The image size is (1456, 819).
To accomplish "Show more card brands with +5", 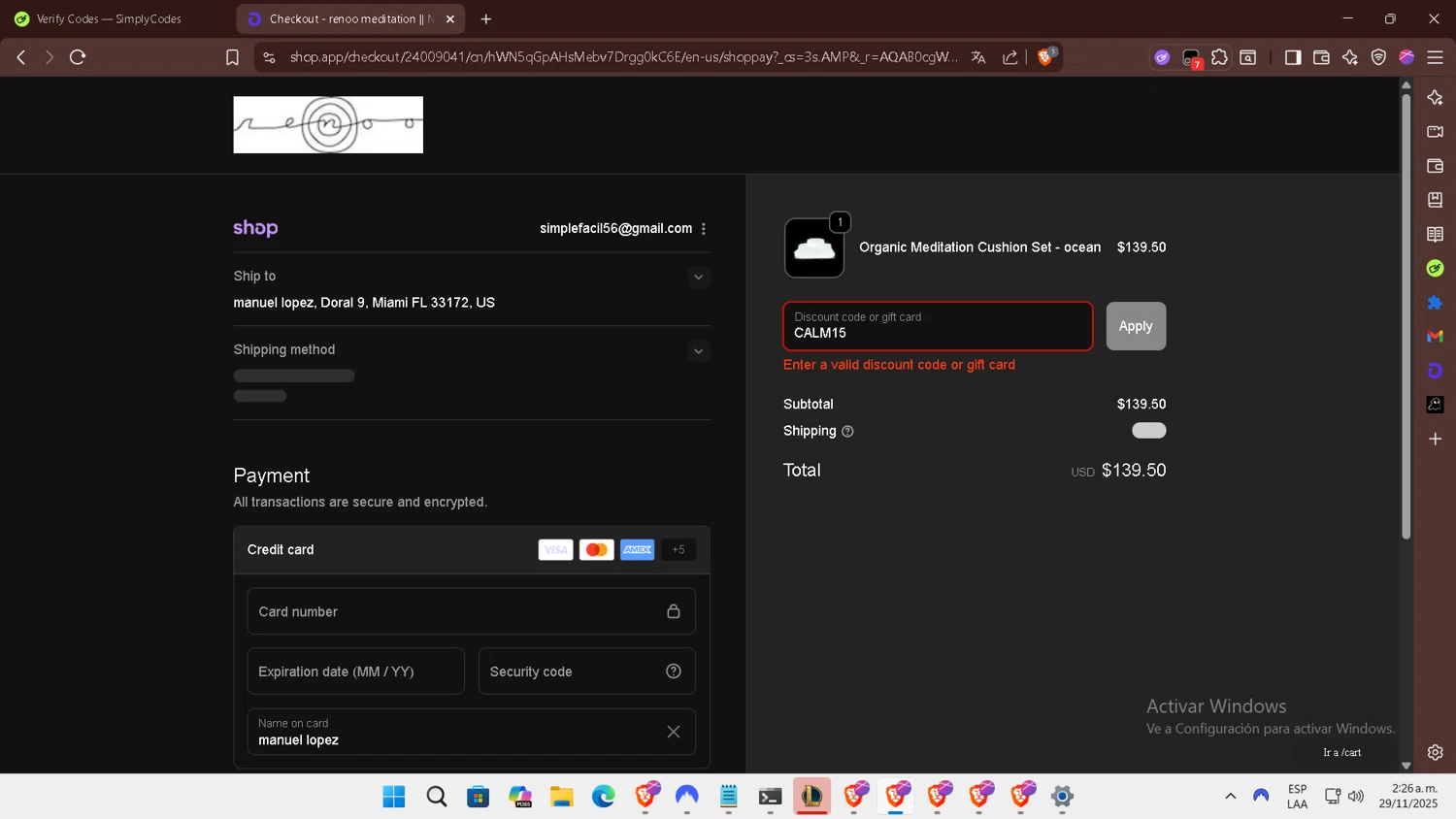I will click(x=678, y=550).
